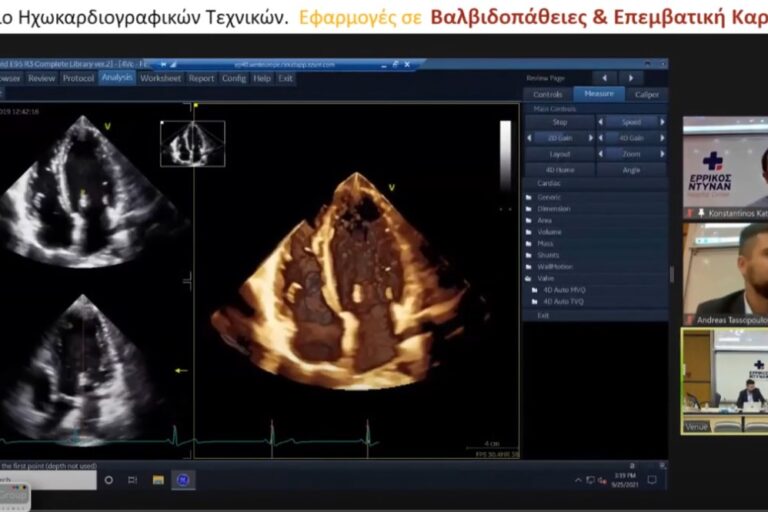Go to previous review page arrow
The image size is (768, 512).
coord(604,78)
